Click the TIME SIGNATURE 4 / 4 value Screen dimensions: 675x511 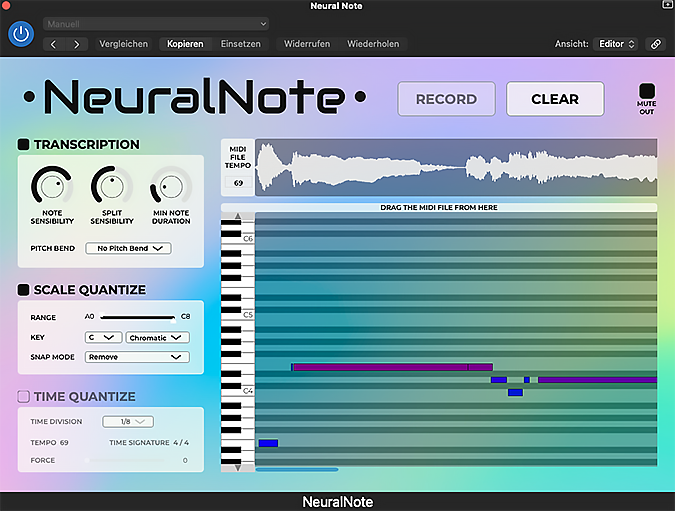pyautogui.click(x=181, y=443)
